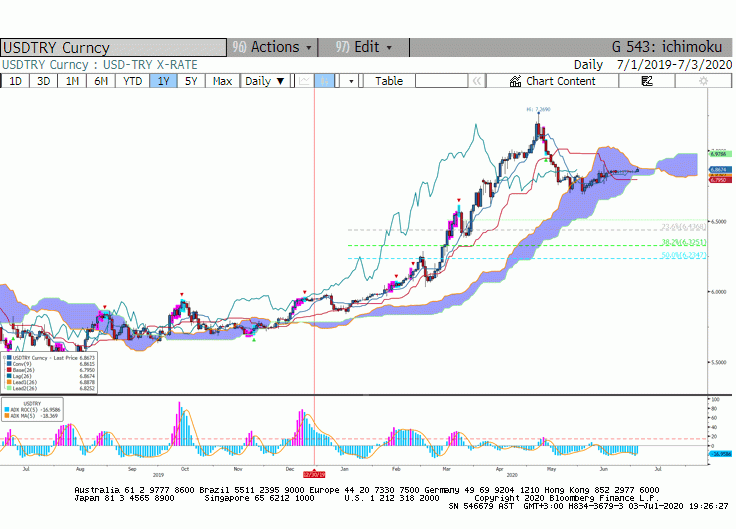Click the -16.9586 ADX axis value tag
The width and height of the screenshot is (736, 529).
tap(721, 454)
